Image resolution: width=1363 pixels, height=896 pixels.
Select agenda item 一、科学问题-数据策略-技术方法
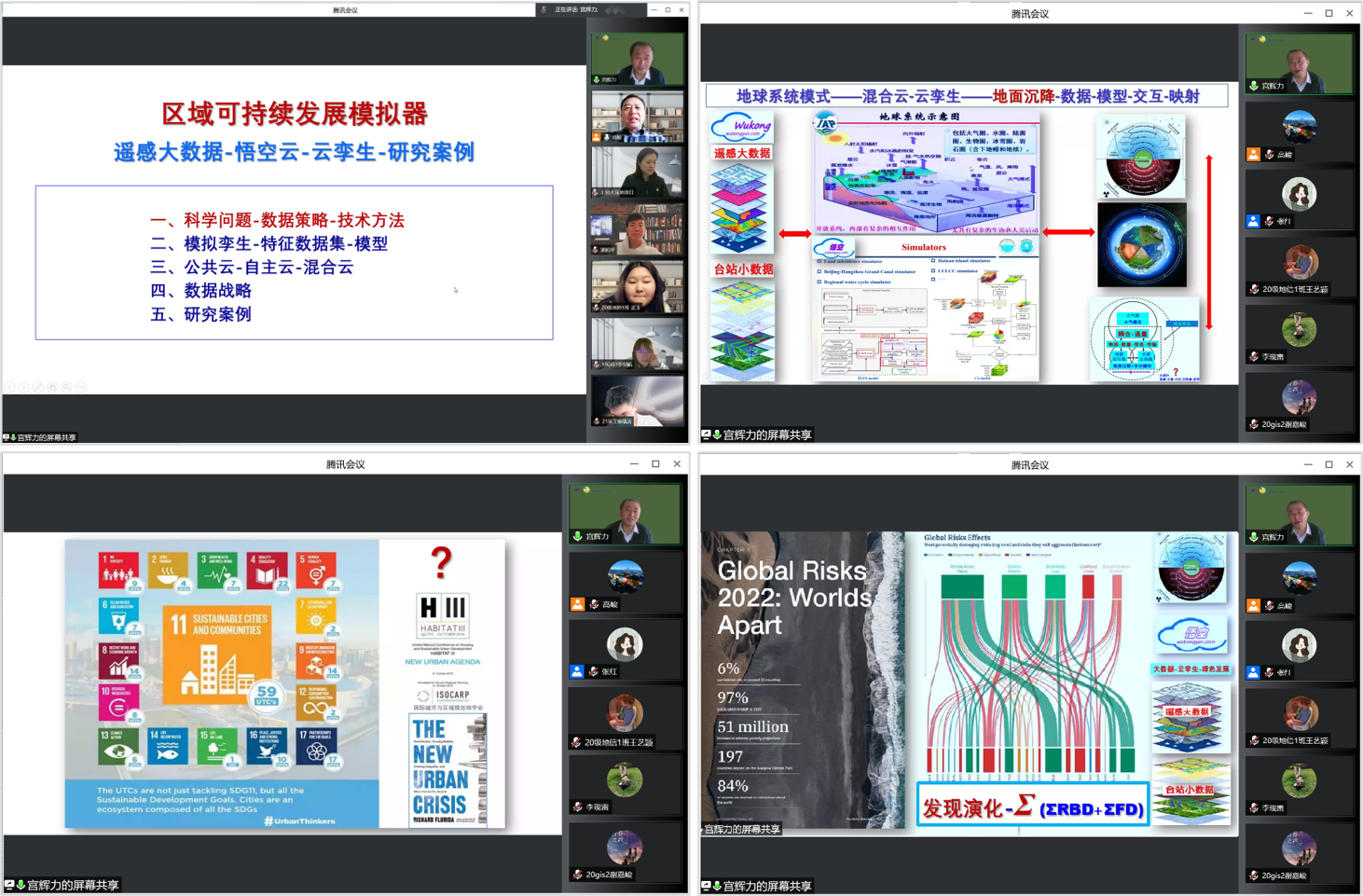pyautogui.click(x=277, y=220)
